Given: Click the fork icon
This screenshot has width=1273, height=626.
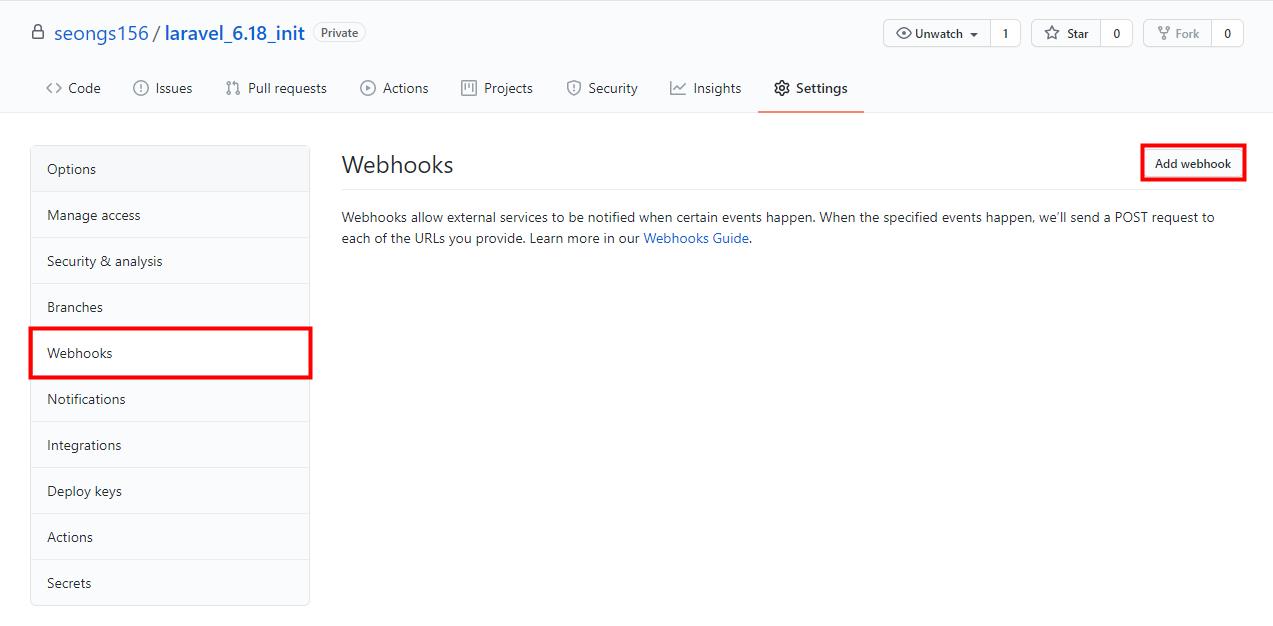Looking at the screenshot, I should pyautogui.click(x=1164, y=33).
